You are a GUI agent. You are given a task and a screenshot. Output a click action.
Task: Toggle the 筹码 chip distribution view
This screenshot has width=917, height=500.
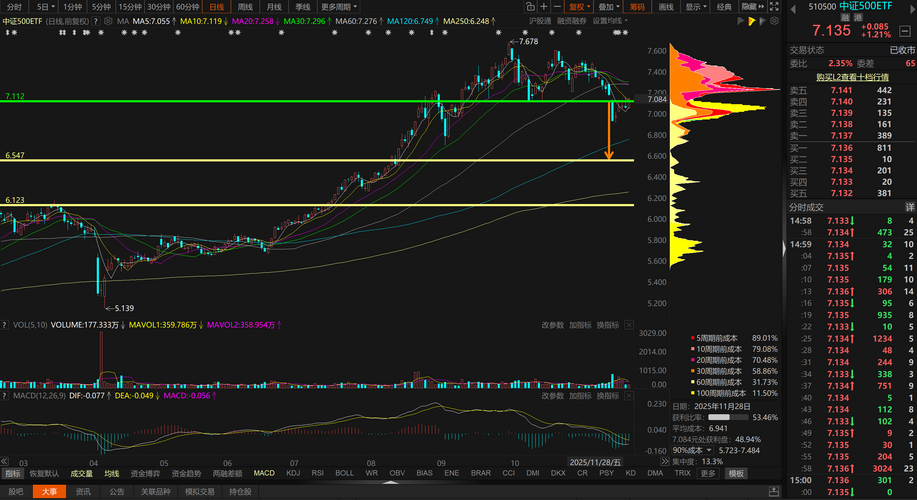click(637, 7)
